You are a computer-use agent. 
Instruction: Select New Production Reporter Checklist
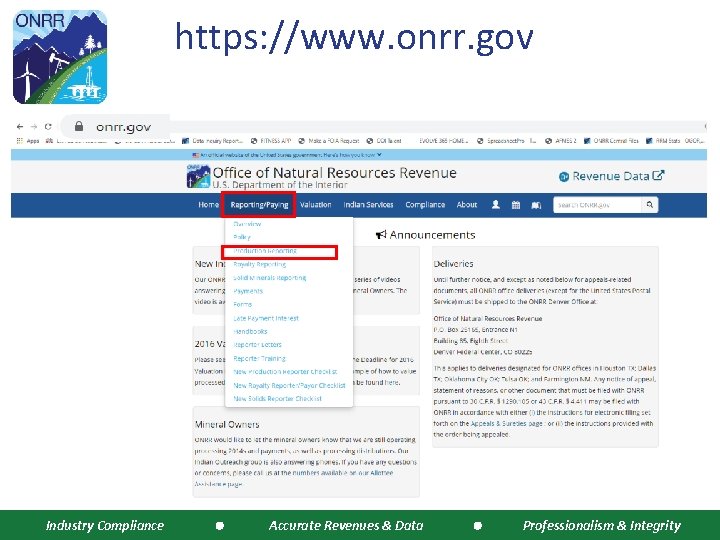click(x=285, y=372)
